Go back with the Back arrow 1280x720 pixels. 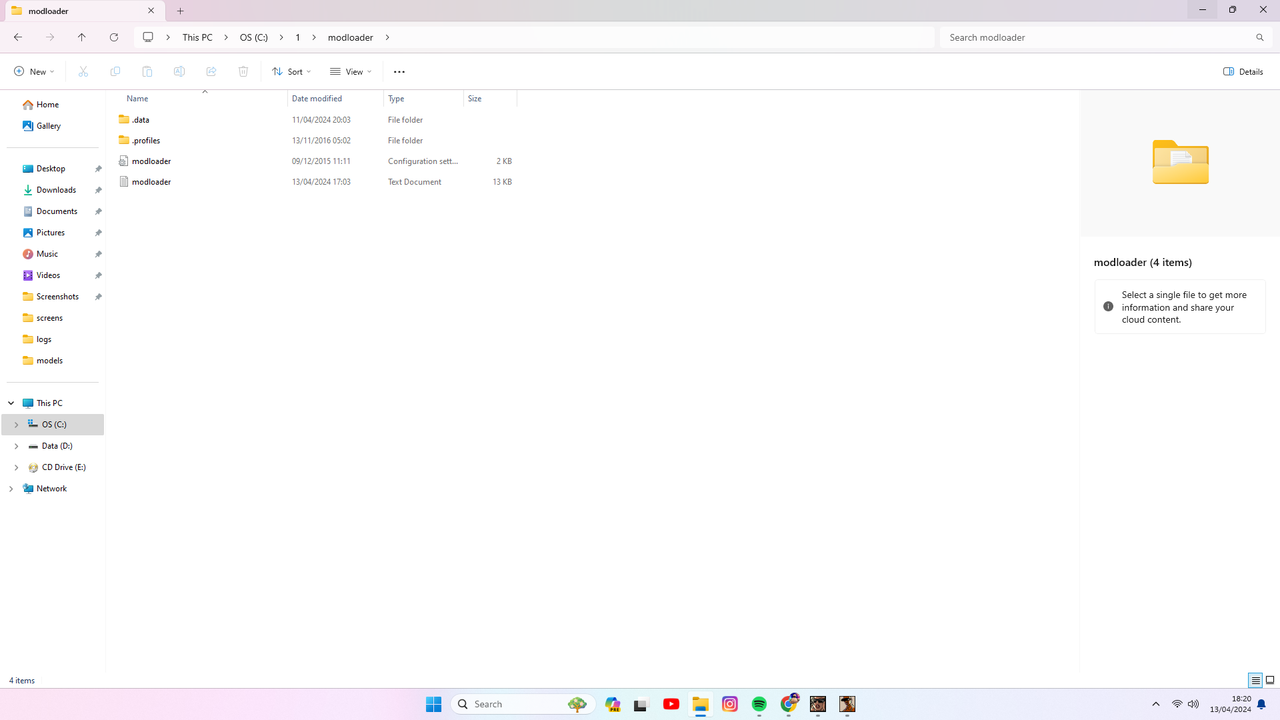click(18, 37)
